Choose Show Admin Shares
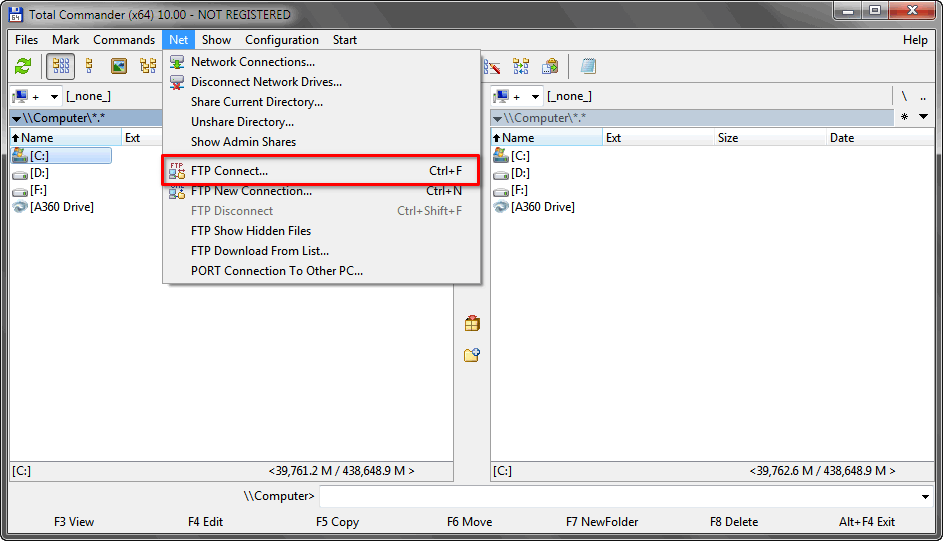The height and width of the screenshot is (541, 943). [322, 142]
